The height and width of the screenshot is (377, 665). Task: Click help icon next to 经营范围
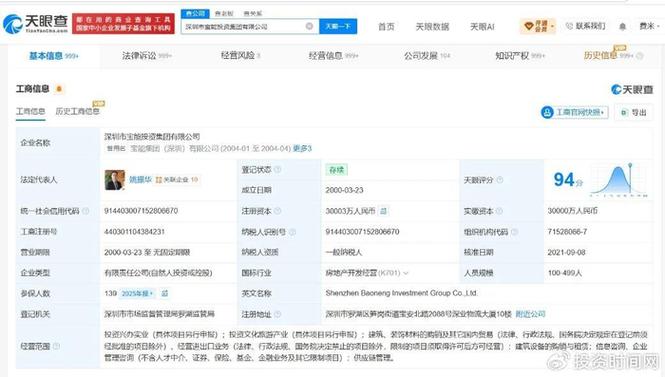(x=56, y=346)
